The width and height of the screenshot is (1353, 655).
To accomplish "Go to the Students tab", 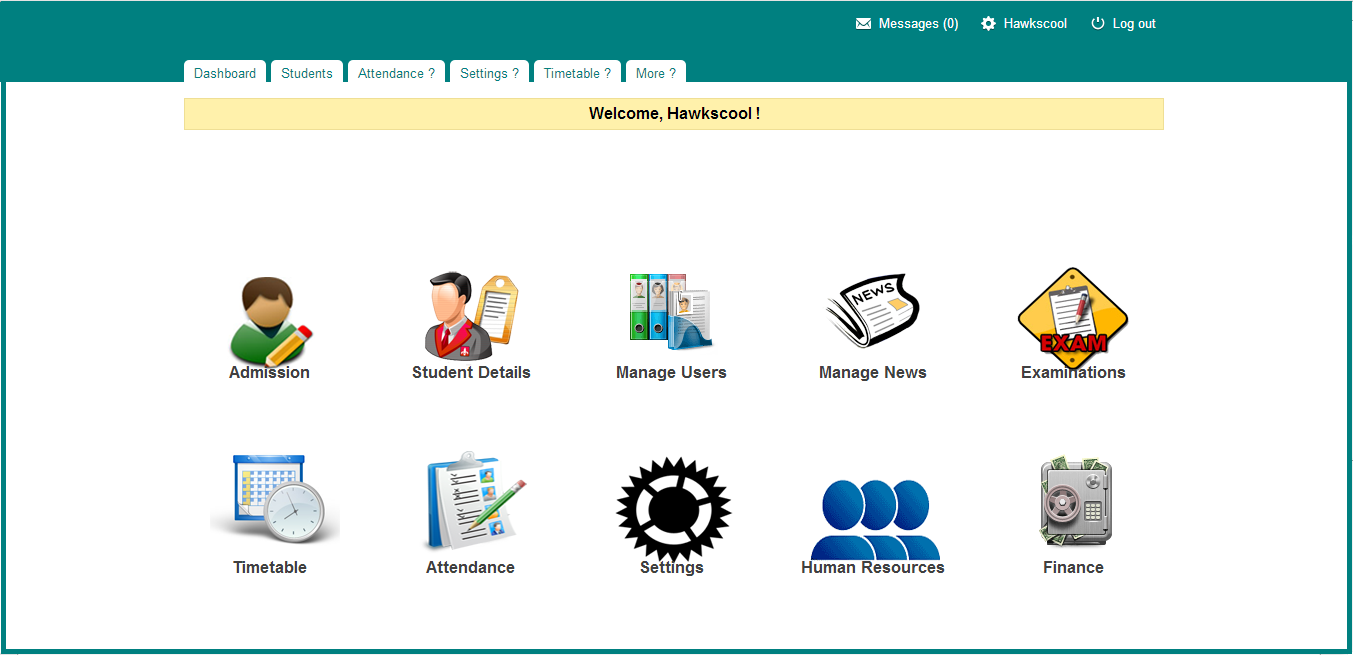I will pos(307,73).
